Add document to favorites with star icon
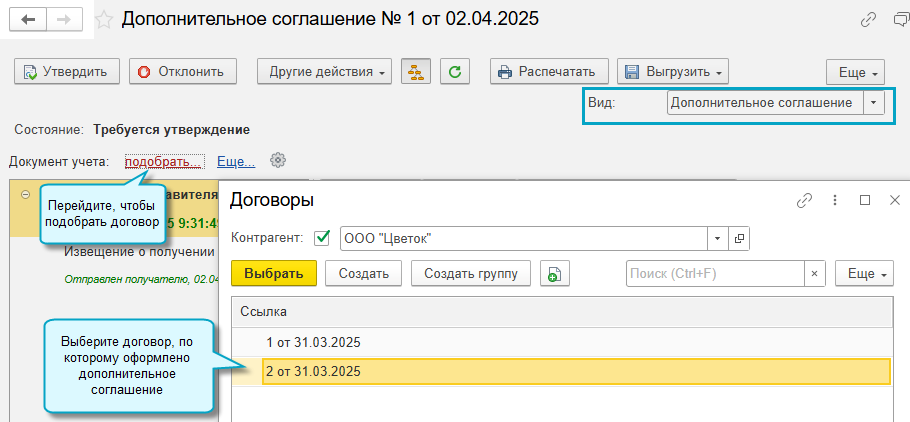Image resolution: width=910 pixels, height=422 pixels. coord(103,20)
